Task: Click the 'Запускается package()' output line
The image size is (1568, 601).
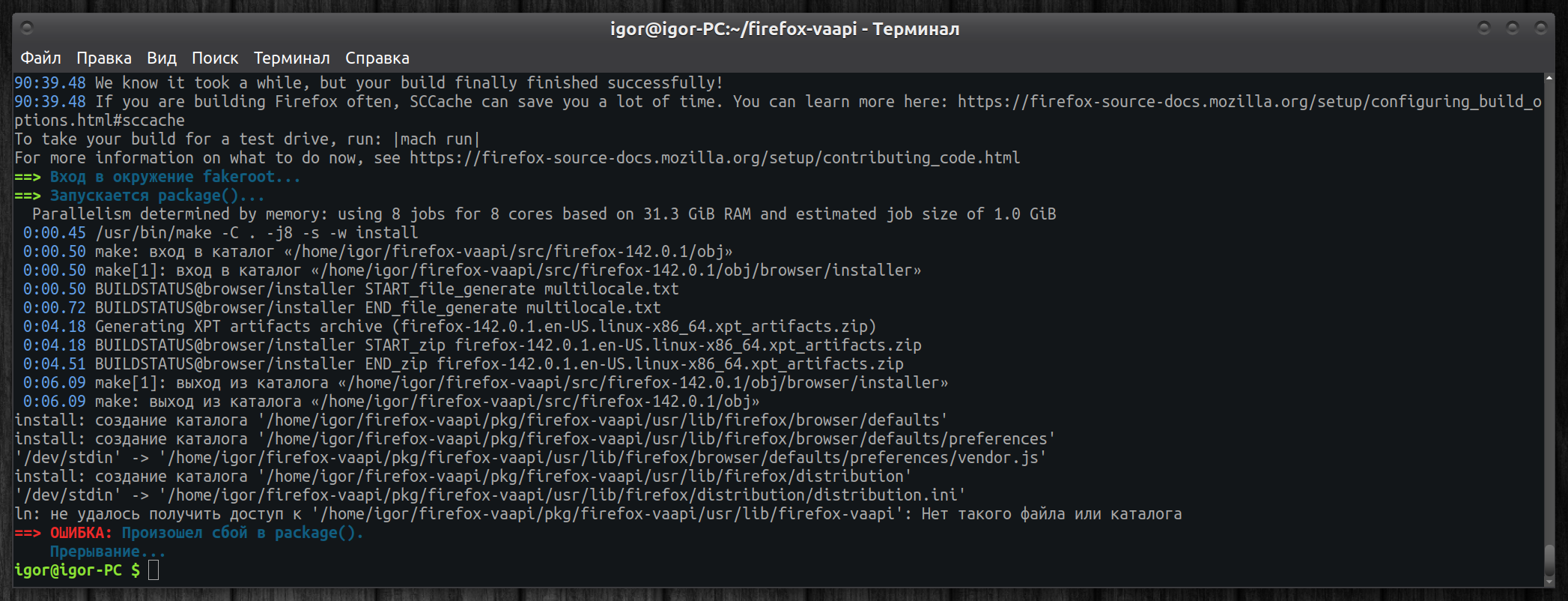Action: click(157, 196)
